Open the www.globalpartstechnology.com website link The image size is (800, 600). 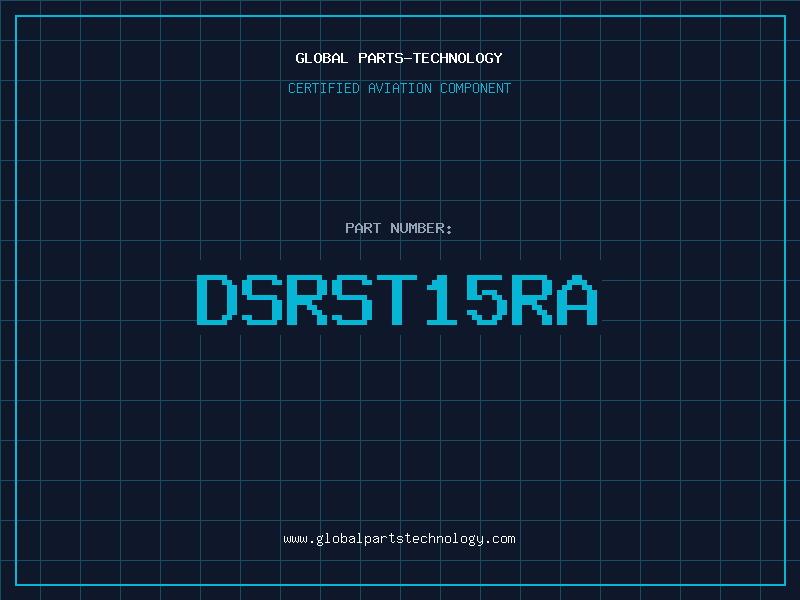(399, 539)
